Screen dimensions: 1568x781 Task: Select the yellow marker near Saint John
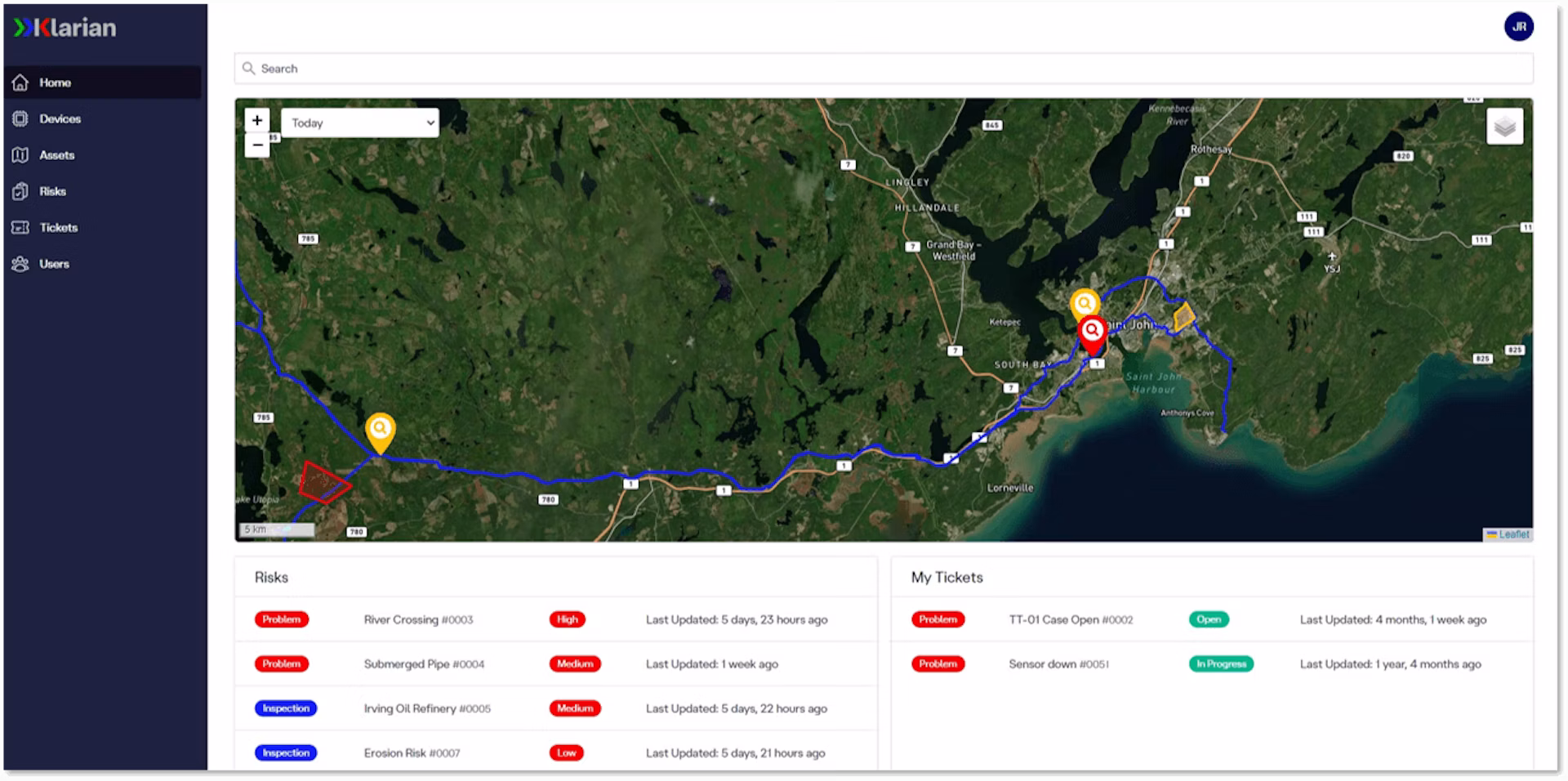1084,305
